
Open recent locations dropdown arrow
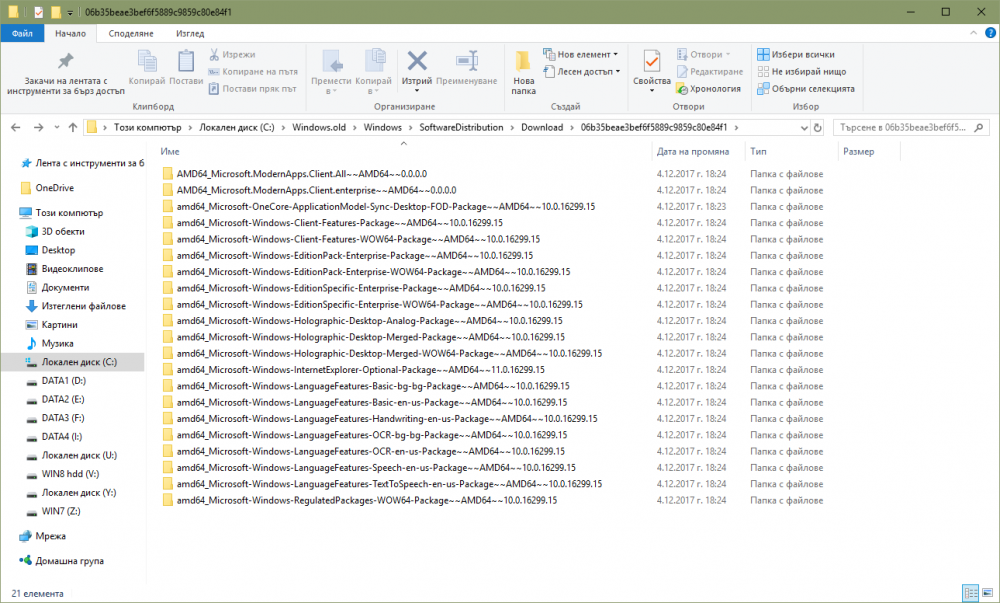(57, 127)
